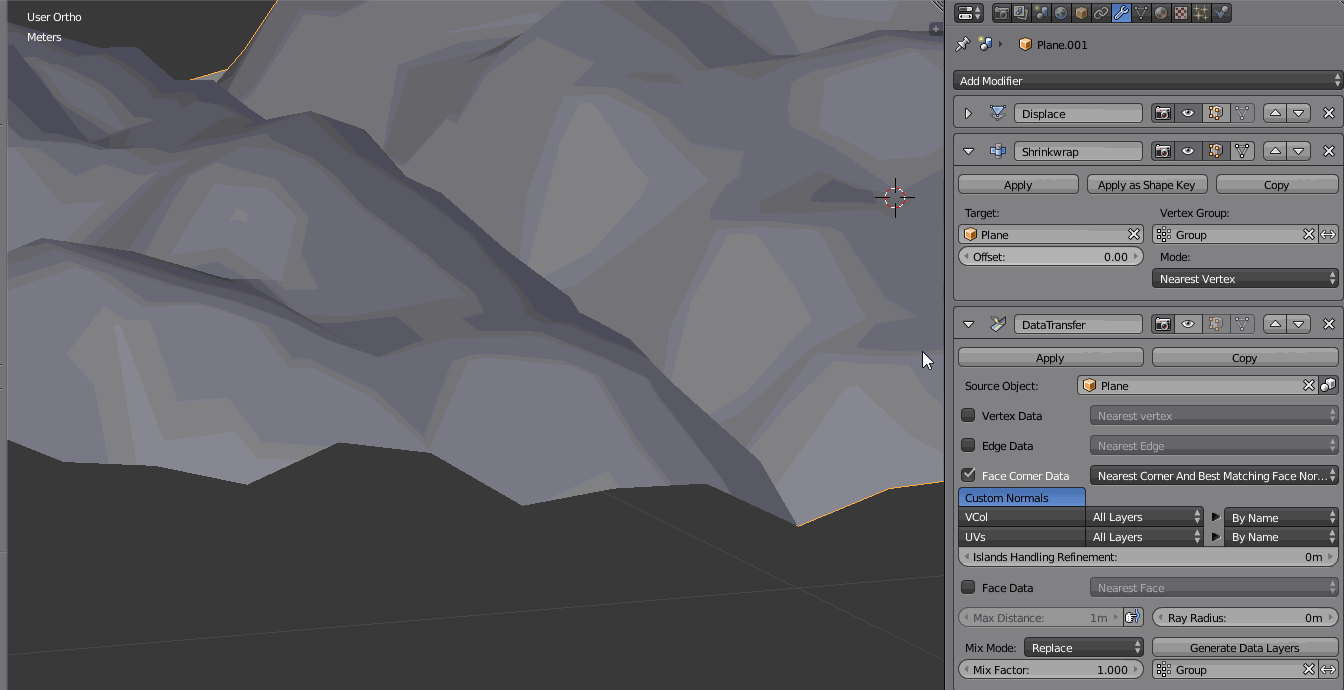
Task: Open the Texture properties checker icon
Action: (x=1180, y=12)
